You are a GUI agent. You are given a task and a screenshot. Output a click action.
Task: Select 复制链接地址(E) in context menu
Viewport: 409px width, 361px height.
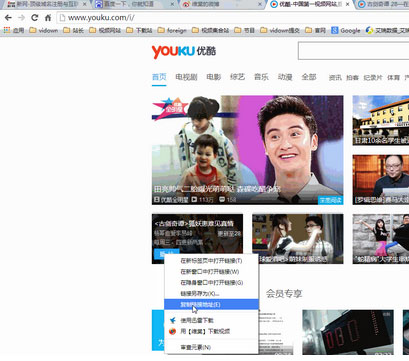(211, 304)
